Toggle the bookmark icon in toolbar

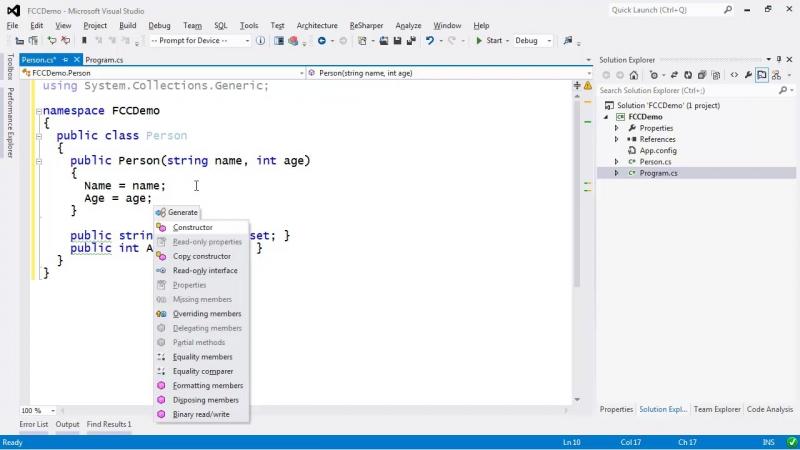[84, 40]
